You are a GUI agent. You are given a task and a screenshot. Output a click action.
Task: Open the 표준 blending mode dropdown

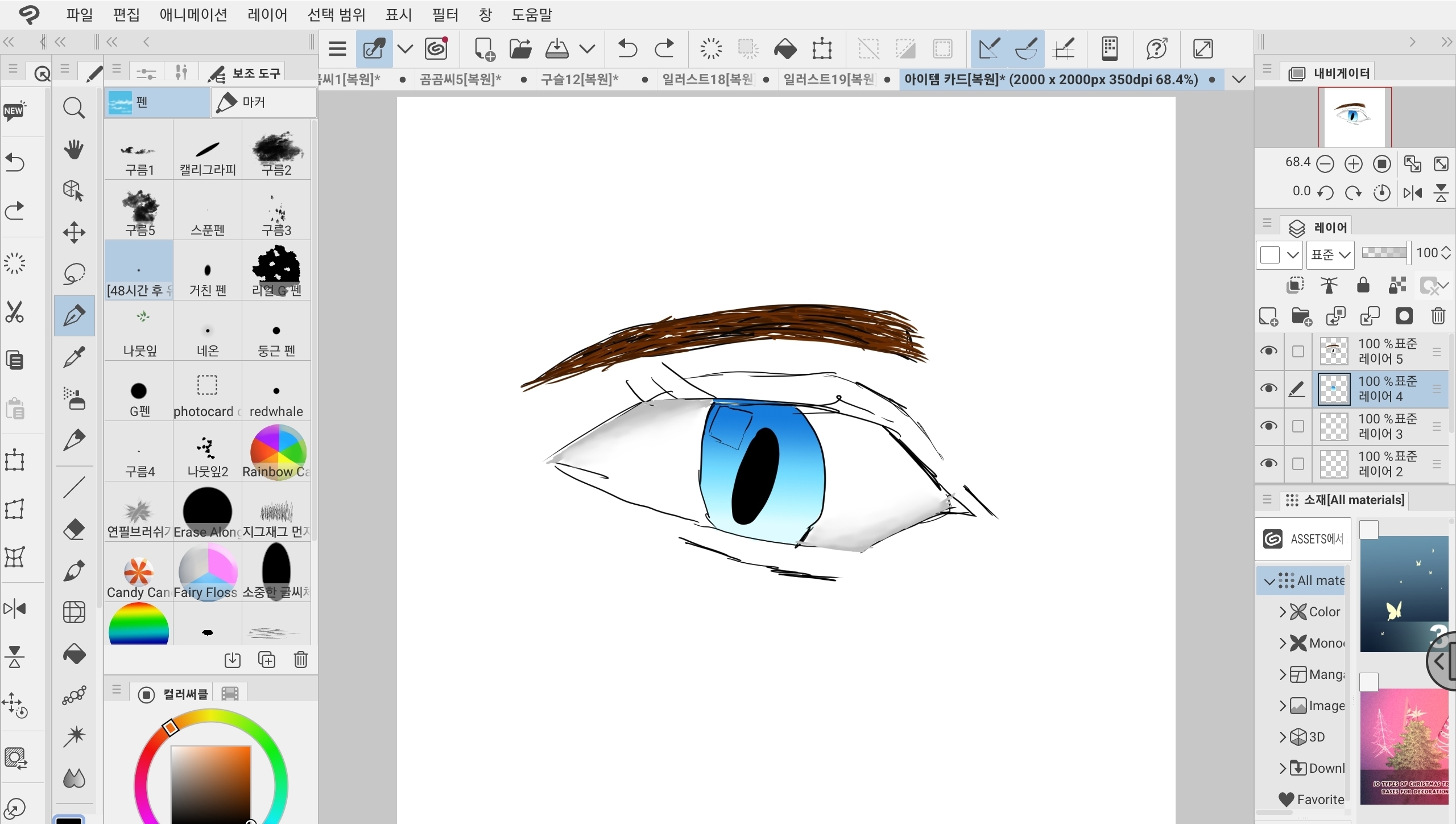click(x=1330, y=254)
